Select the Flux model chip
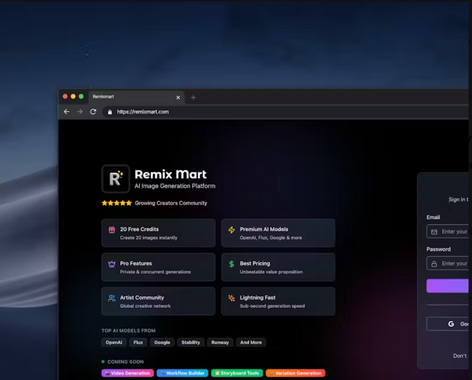 pos(138,342)
